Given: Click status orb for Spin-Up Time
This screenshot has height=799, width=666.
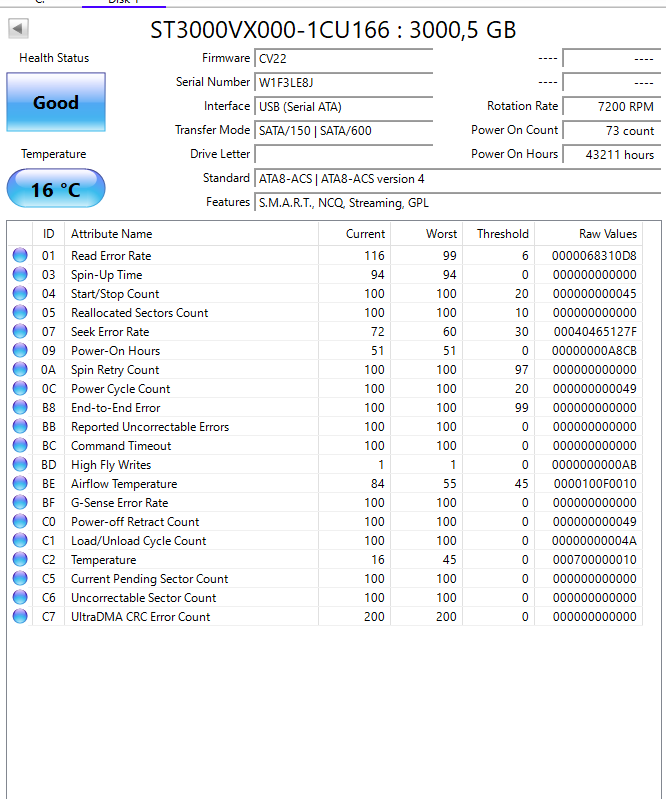Looking at the screenshot, I should point(20,275).
